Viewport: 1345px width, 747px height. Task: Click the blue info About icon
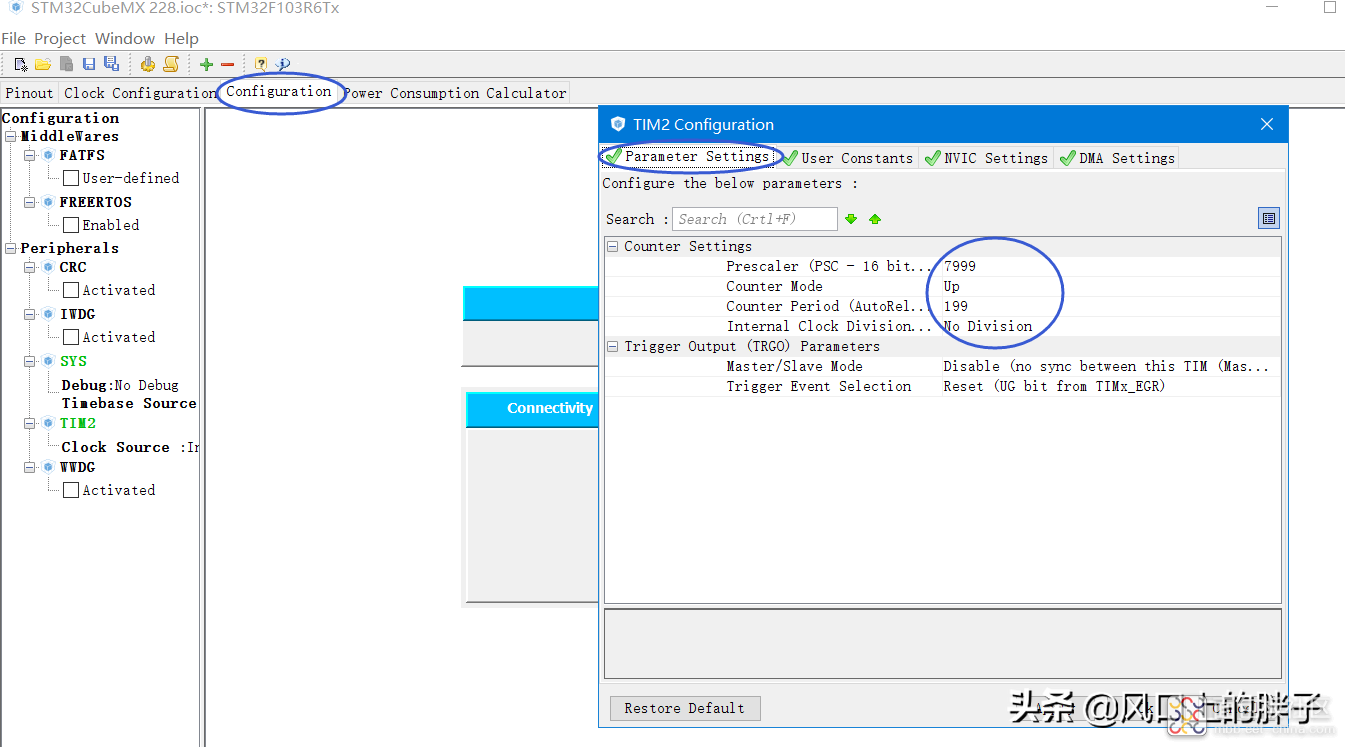coord(283,64)
